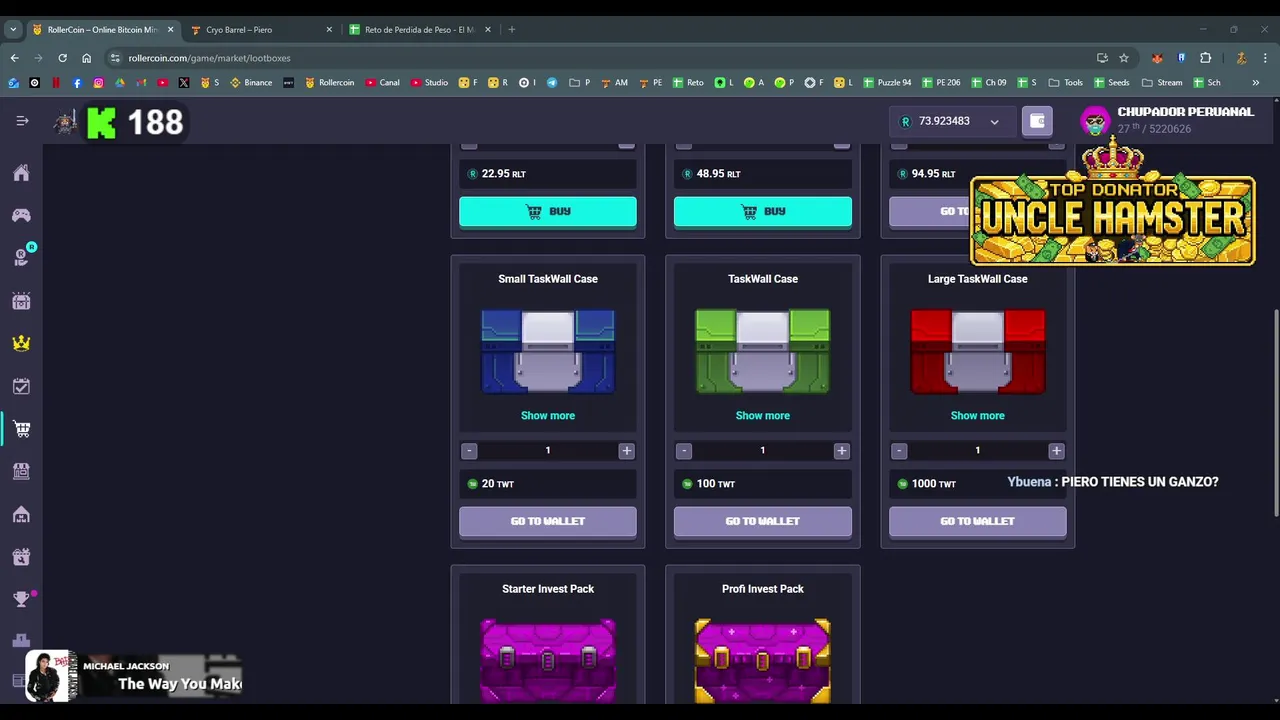This screenshot has height=720, width=1280.
Task: Open the Seeds sheet bookmark
Action: pos(1112,83)
